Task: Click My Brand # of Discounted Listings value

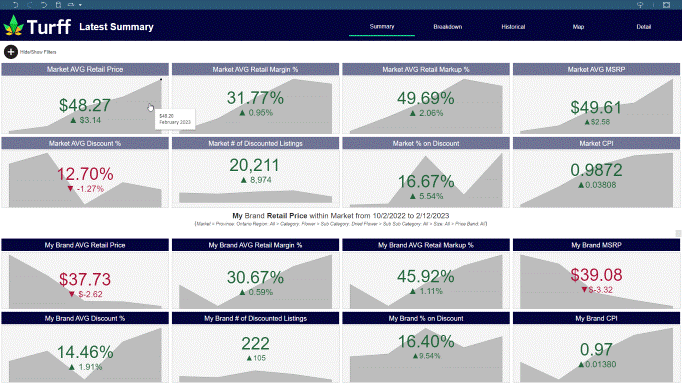Action: tap(255, 344)
